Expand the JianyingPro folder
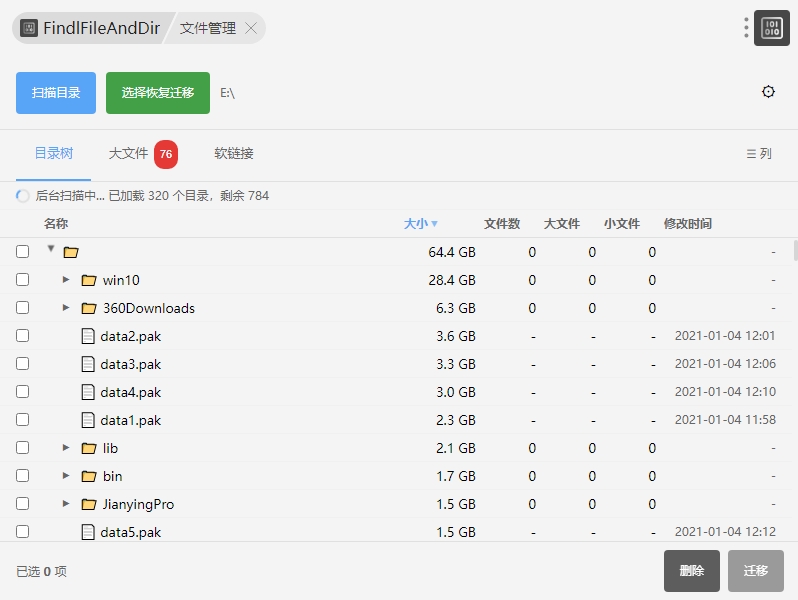The image size is (798, 600). point(66,503)
